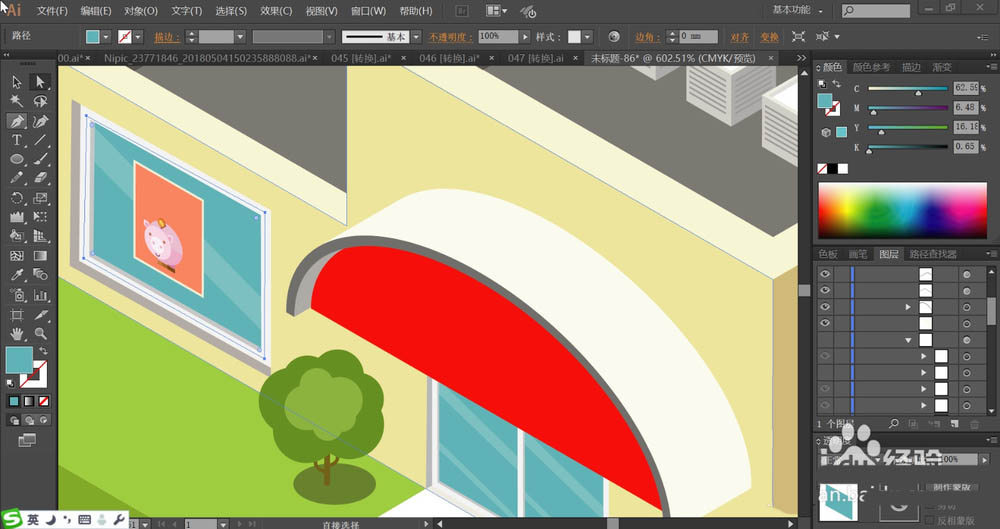This screenshot has width=1000, height=529.
Task: Select the Ellipse tool
Action: [17, 159]
